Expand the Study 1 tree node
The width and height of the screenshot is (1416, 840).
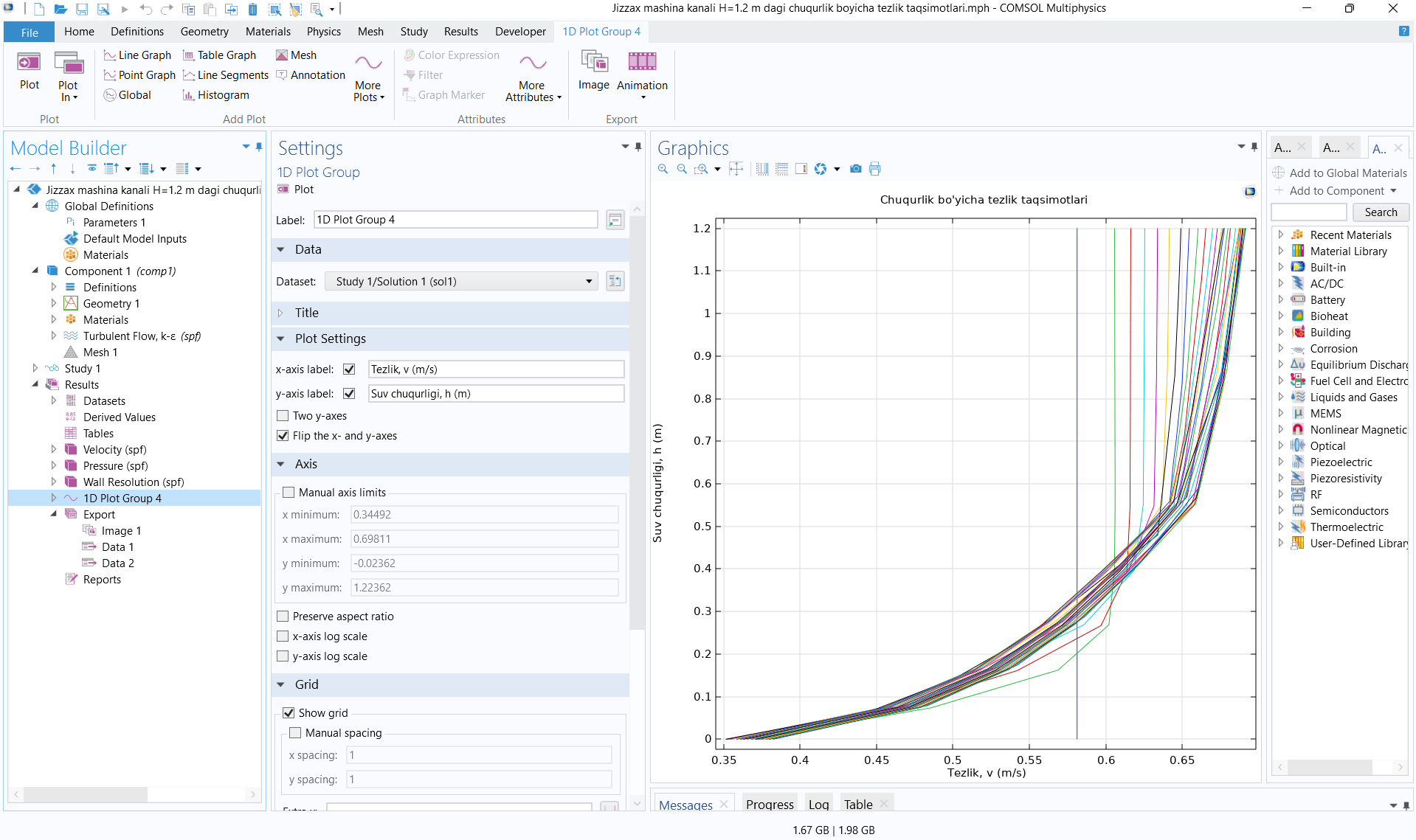point(35,368)
